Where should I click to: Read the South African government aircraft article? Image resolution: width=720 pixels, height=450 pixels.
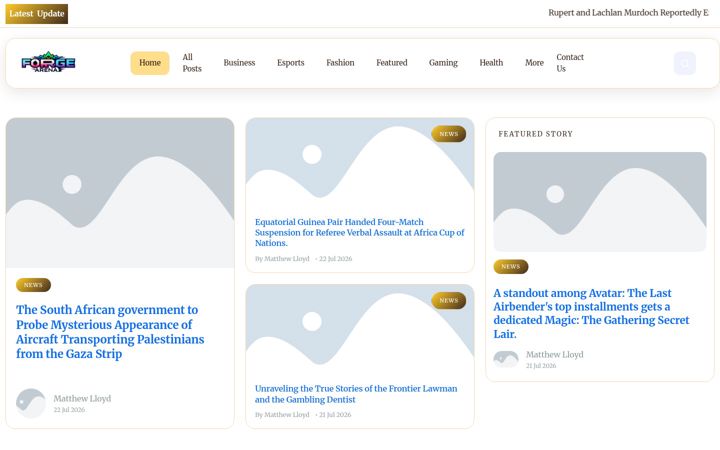pos(110,332)
